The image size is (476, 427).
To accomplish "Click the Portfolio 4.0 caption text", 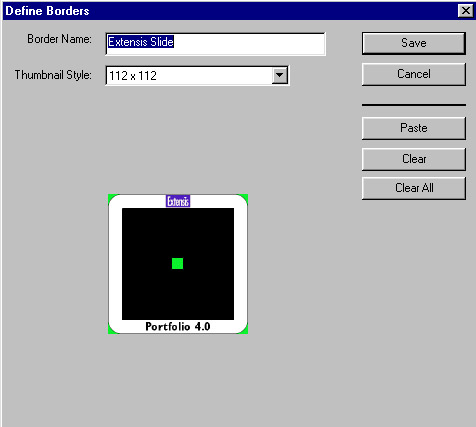I will coord(178,326).
